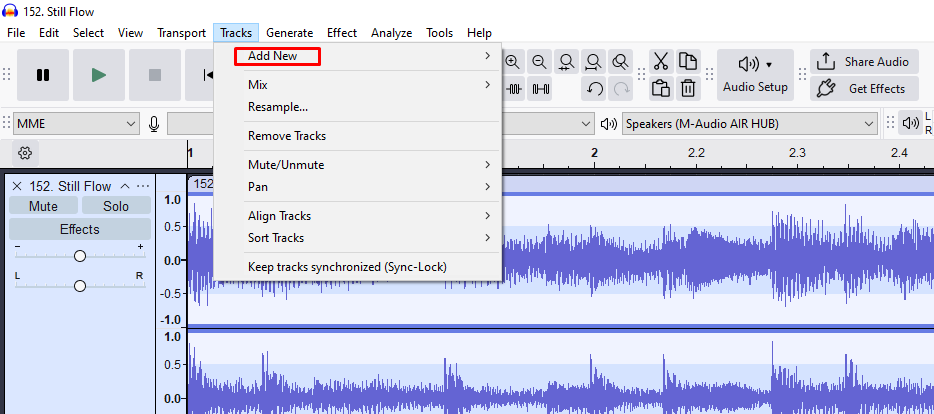Copy selection with the Copy icon

coord(688,61)
